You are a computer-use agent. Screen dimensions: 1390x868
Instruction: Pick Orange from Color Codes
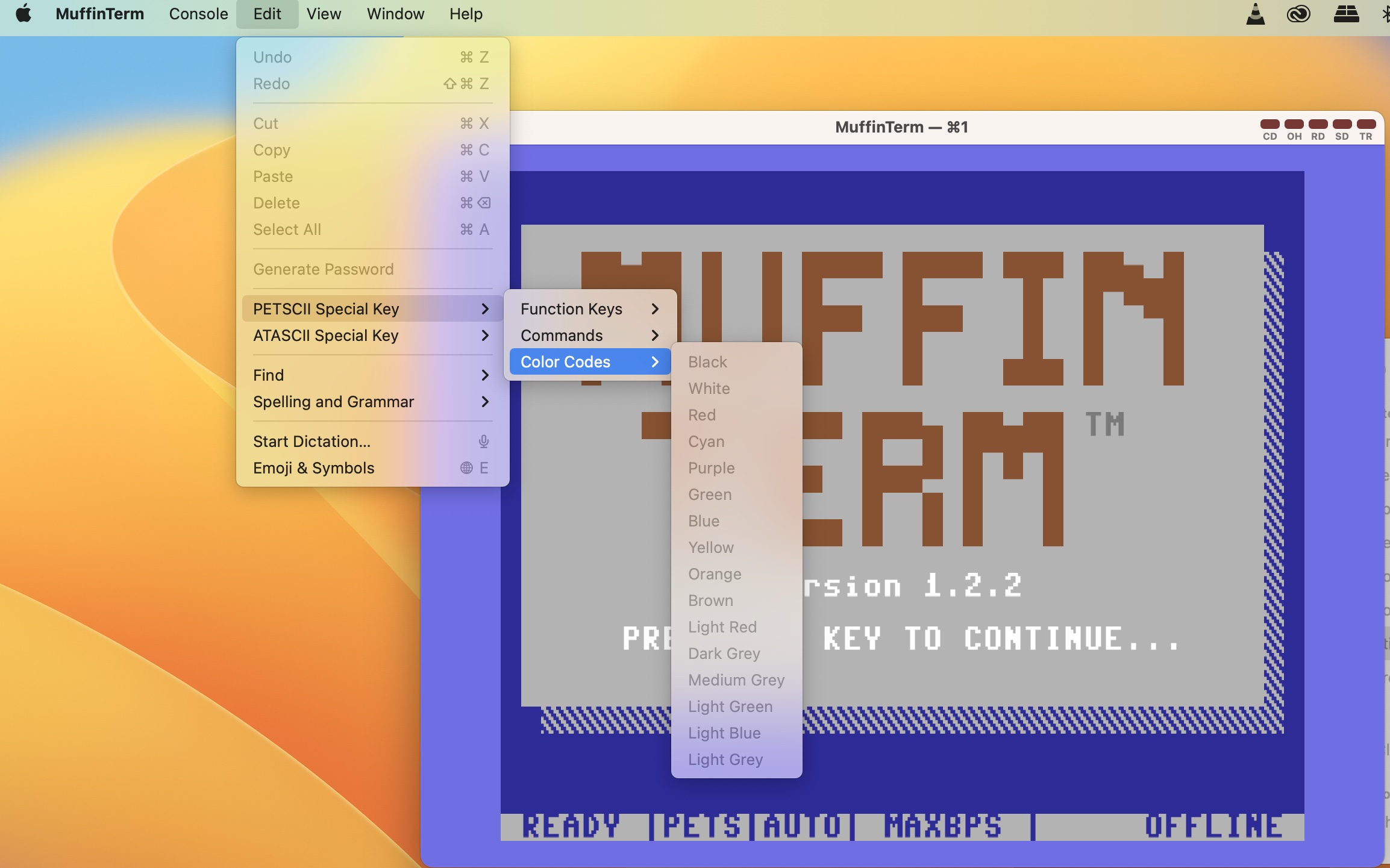[736, 574]
